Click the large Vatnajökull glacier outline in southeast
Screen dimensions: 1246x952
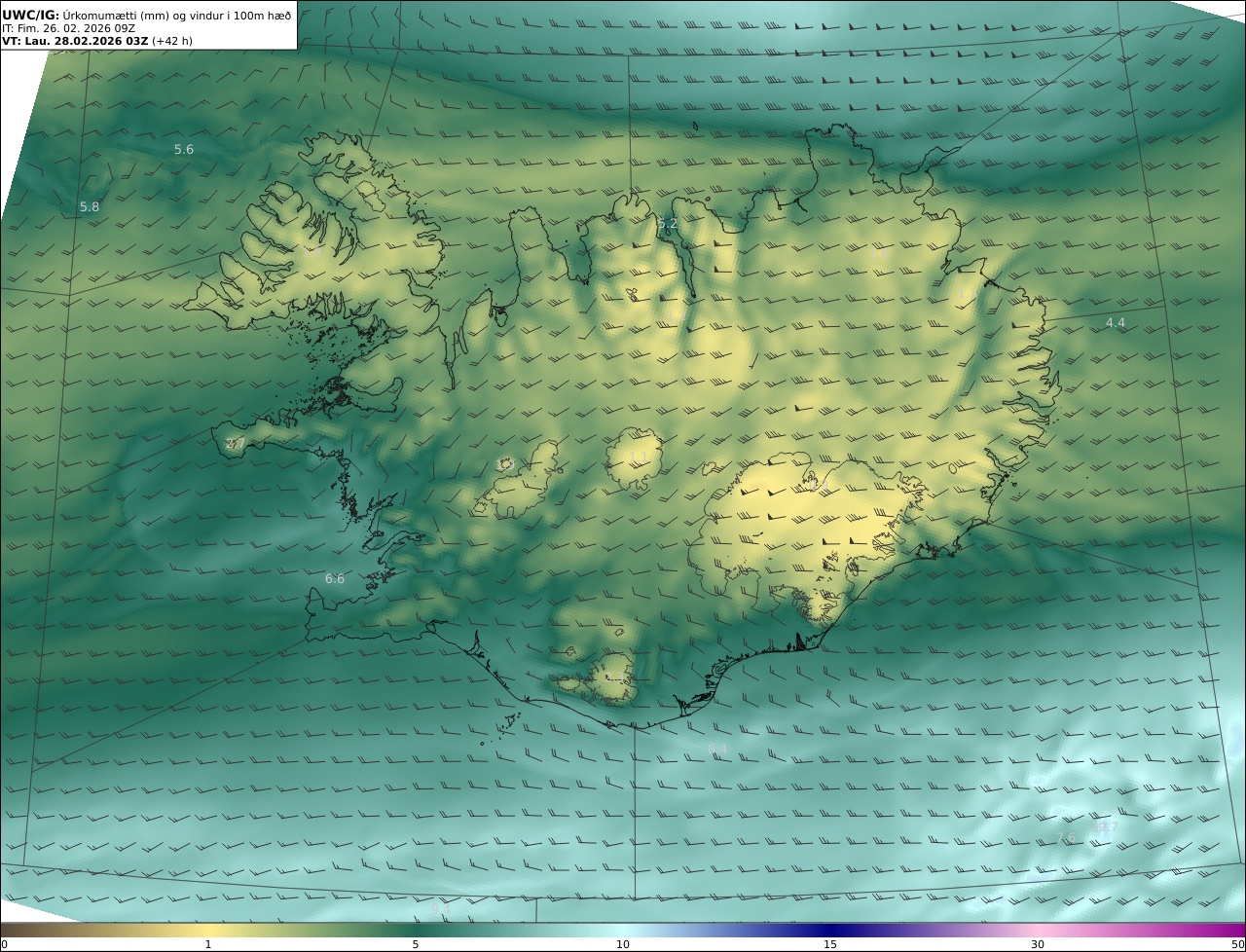coord(808,535)
